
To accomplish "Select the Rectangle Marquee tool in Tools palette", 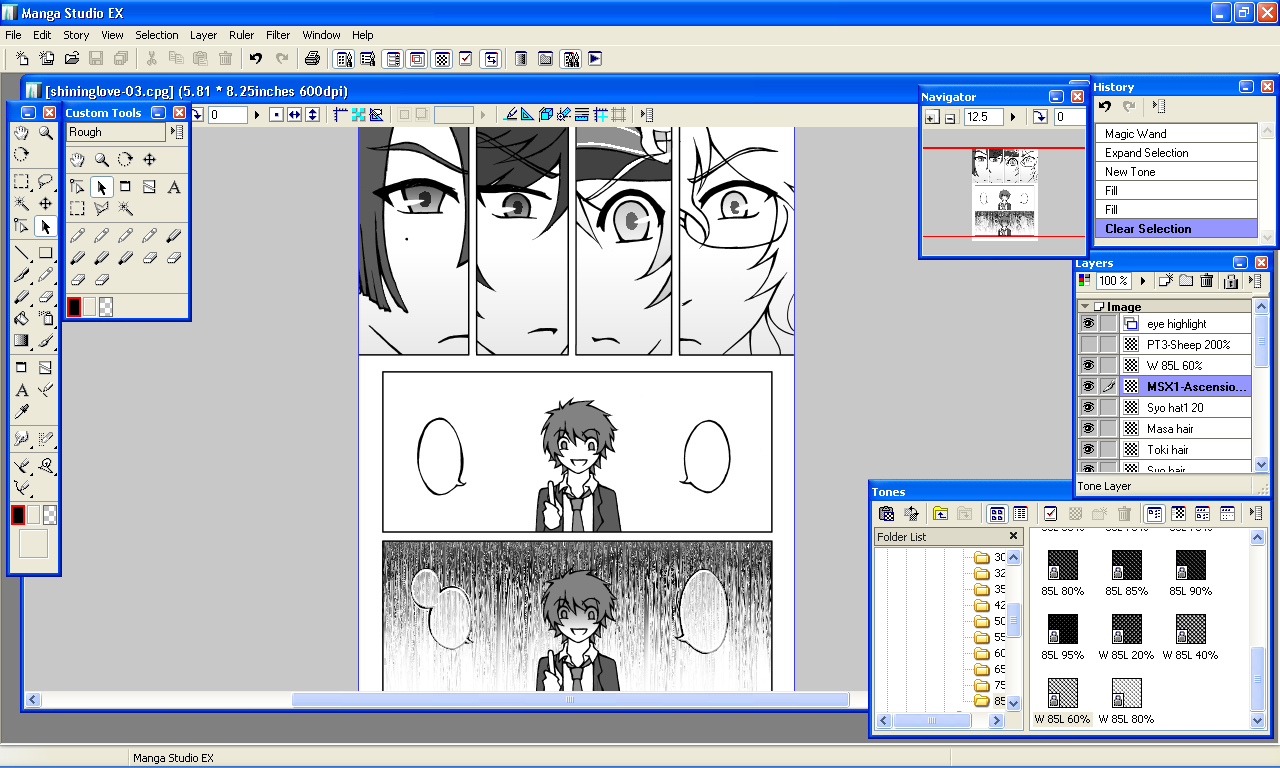I will point(21,182).
